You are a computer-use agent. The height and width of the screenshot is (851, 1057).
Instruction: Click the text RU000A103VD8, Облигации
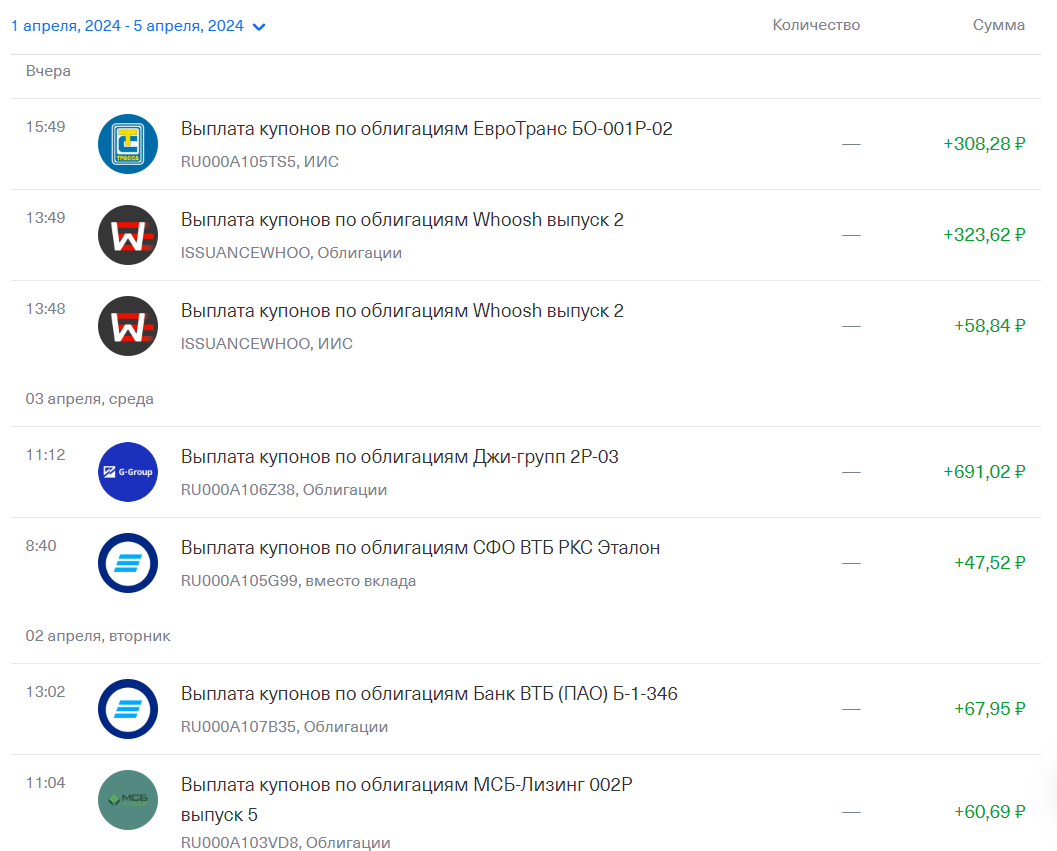[286, 843]
